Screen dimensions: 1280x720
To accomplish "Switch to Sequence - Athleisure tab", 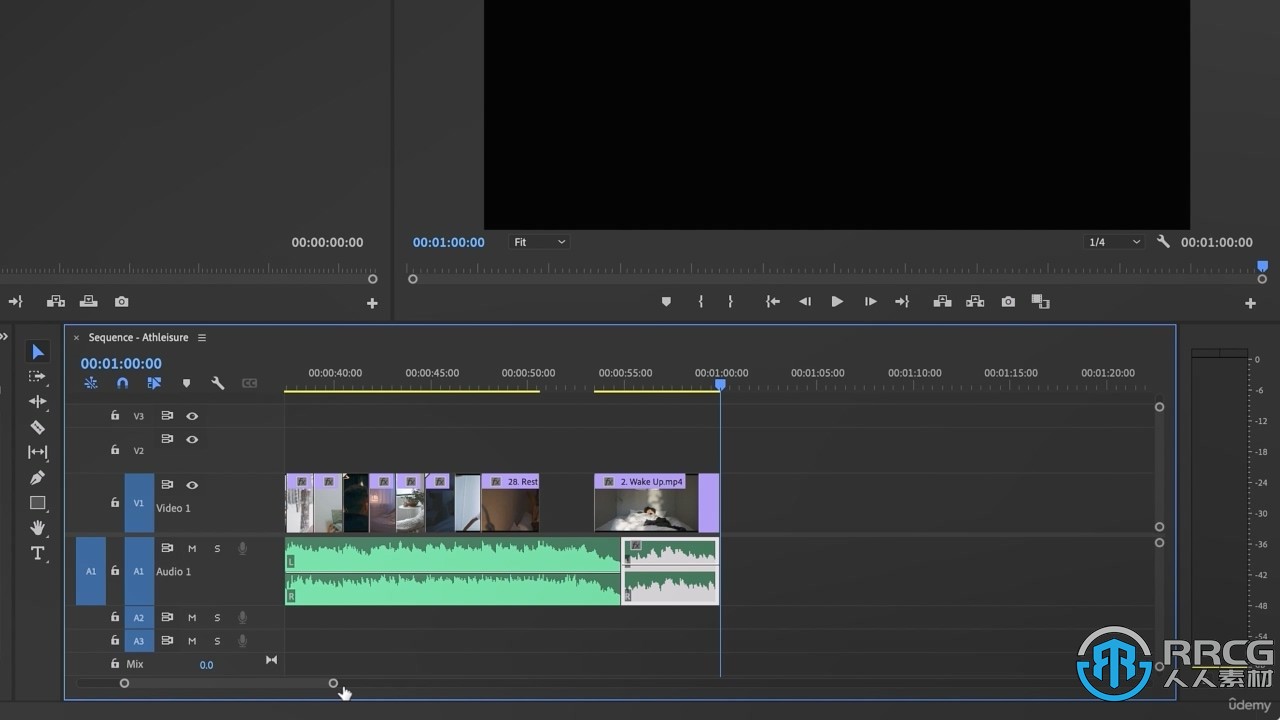I will point(138,338).
